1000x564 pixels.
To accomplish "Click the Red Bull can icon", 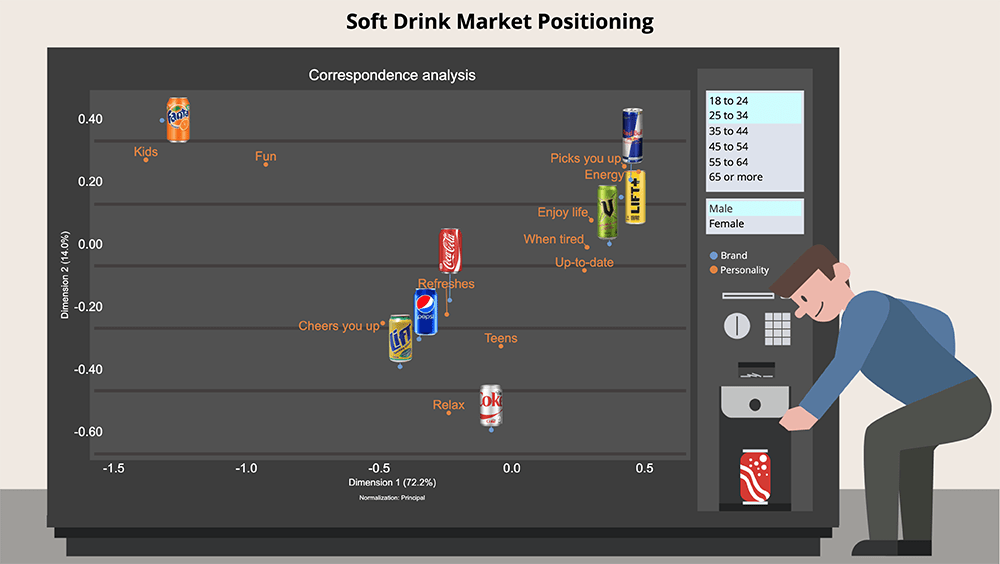I will click(x=632, y=134).
